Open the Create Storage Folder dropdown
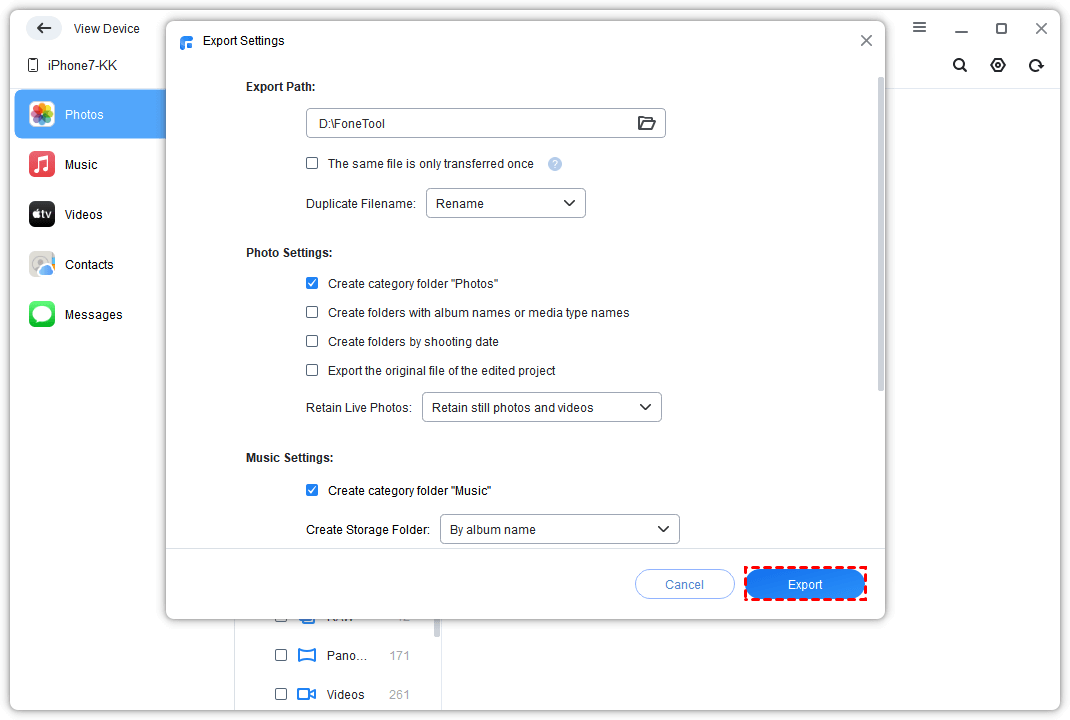Screen dimensions: 1070x720 point(559,529)
